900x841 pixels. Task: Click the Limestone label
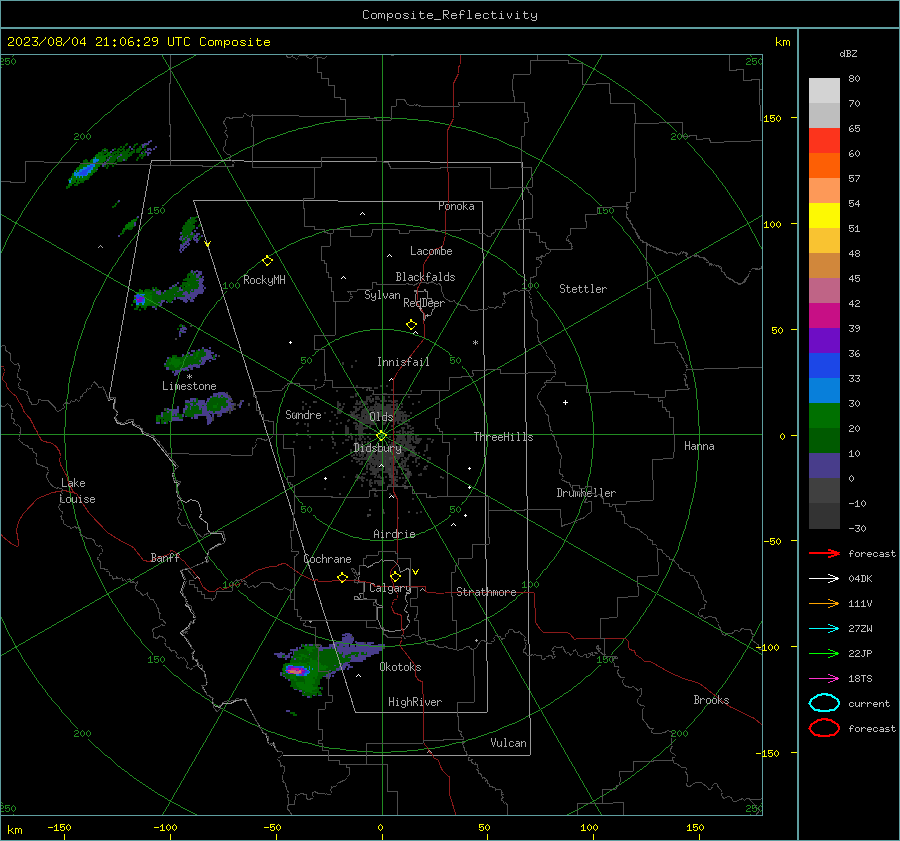click(x=189, y=386)
